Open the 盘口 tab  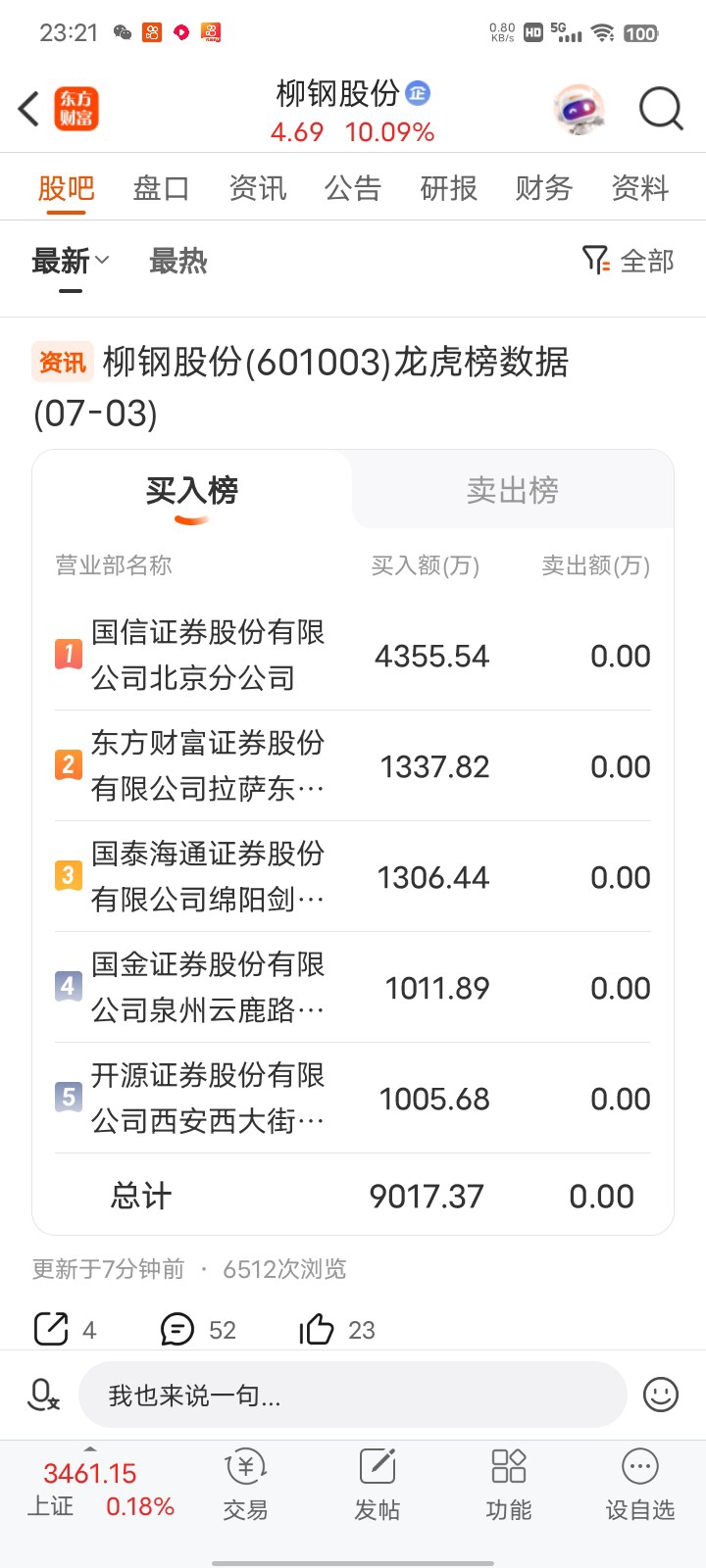click(161, 187)
